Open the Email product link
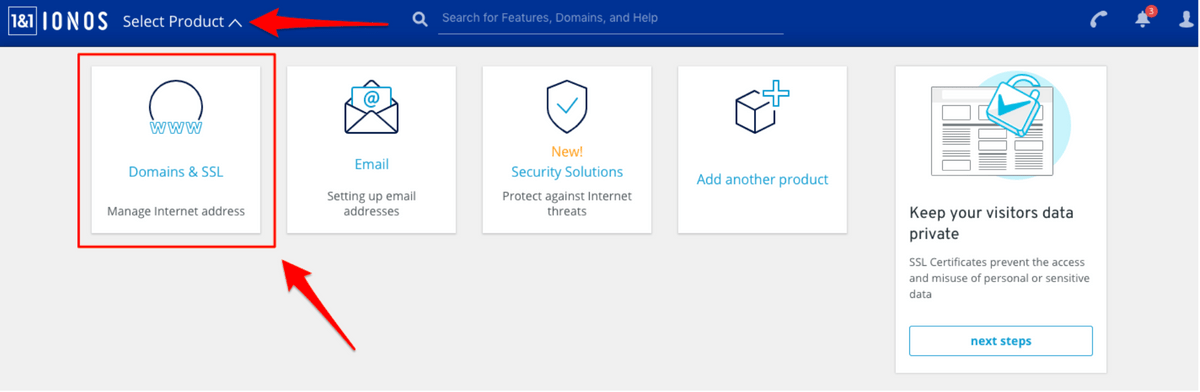The height and width of the screenshot is (392, 1200). click(x=371, y=164)
